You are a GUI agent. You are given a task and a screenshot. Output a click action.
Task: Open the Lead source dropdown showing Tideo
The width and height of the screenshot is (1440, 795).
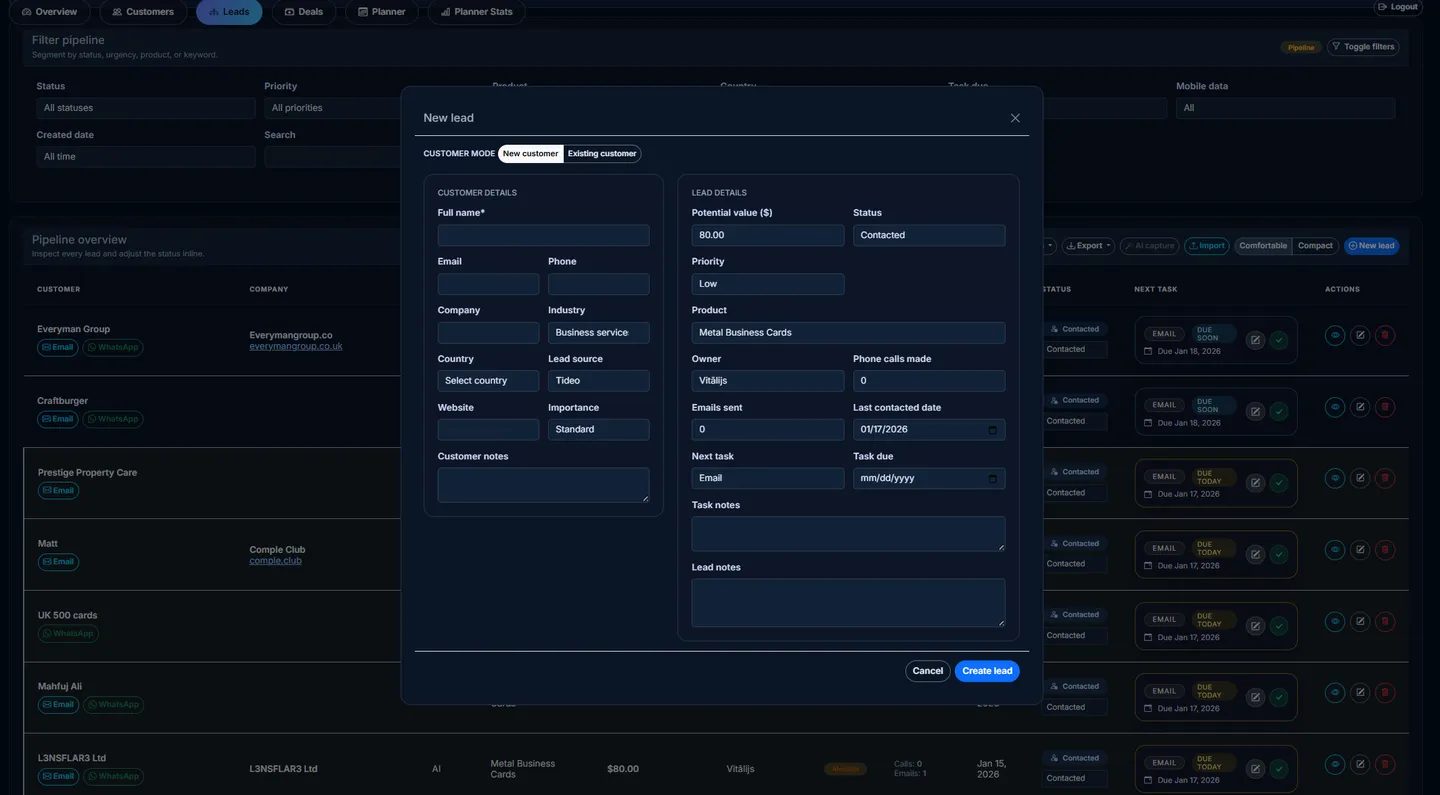pos(598,381)
